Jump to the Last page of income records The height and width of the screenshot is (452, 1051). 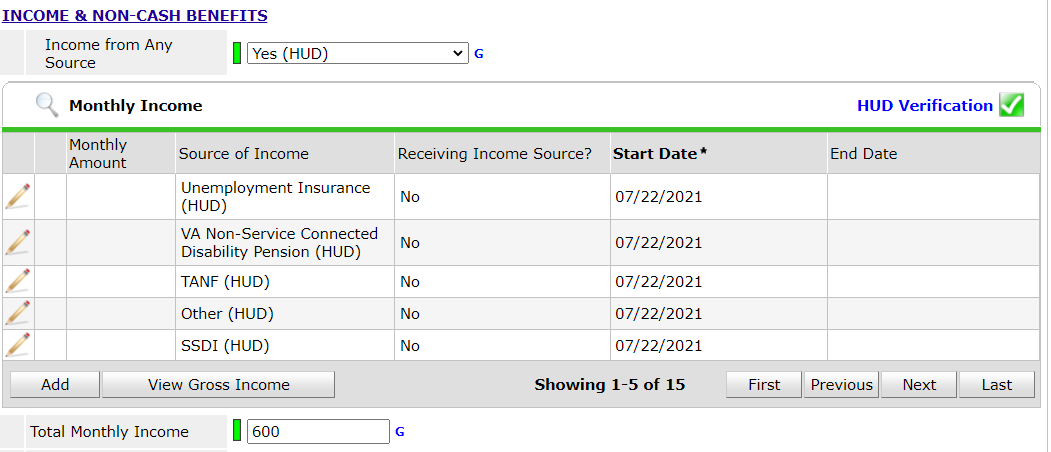click(x=996, y=385)
